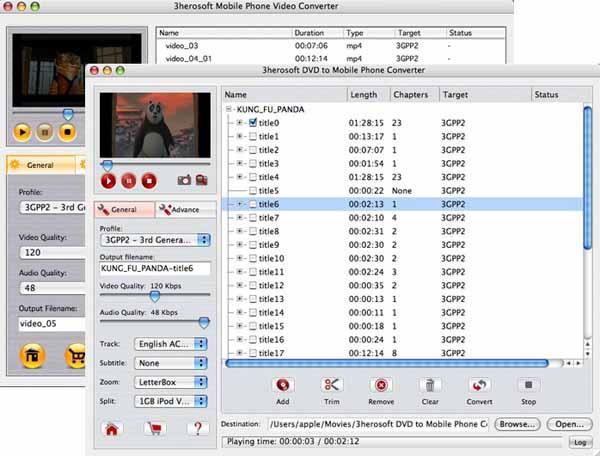Open the red home icon
This screenshot has width=600, height=456.
112,429
